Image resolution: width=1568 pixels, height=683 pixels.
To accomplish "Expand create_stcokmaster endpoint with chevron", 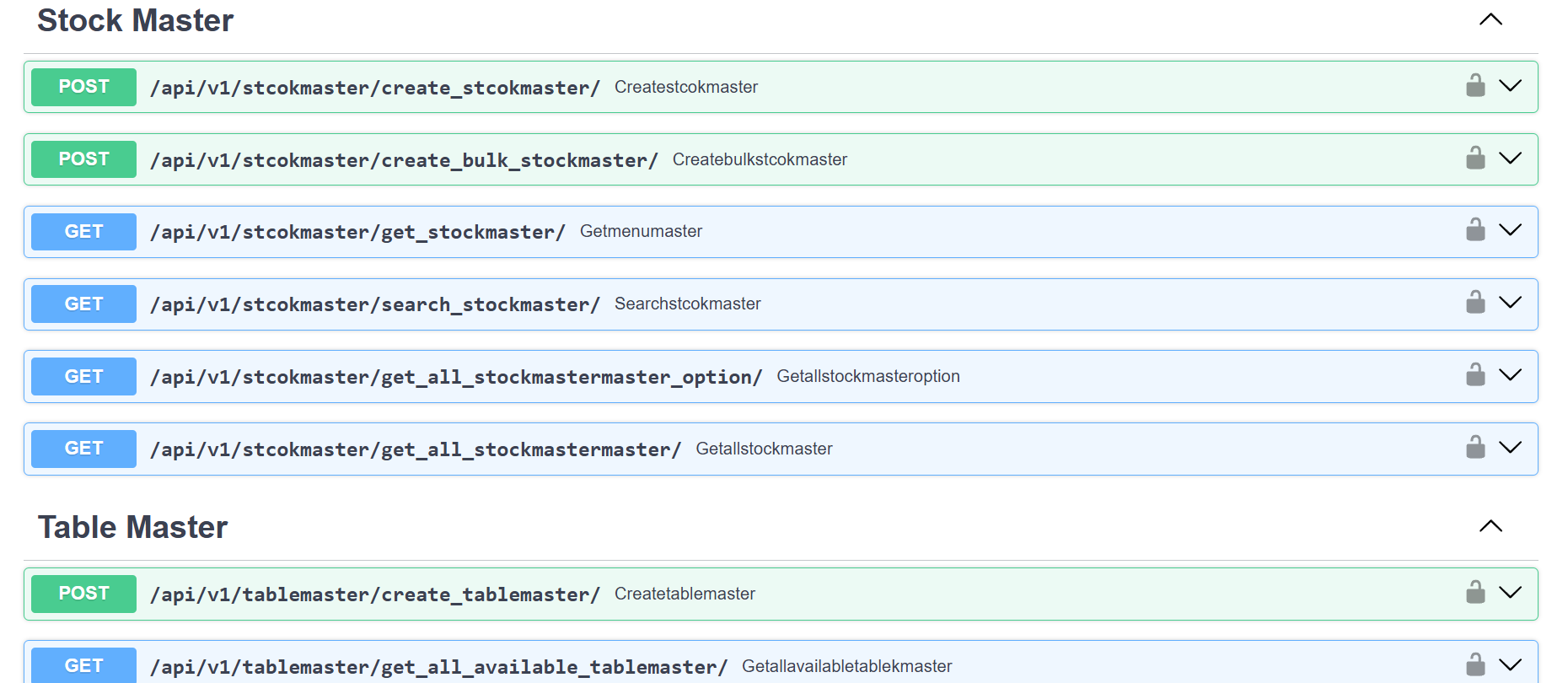I will [x=1510, y=86].
